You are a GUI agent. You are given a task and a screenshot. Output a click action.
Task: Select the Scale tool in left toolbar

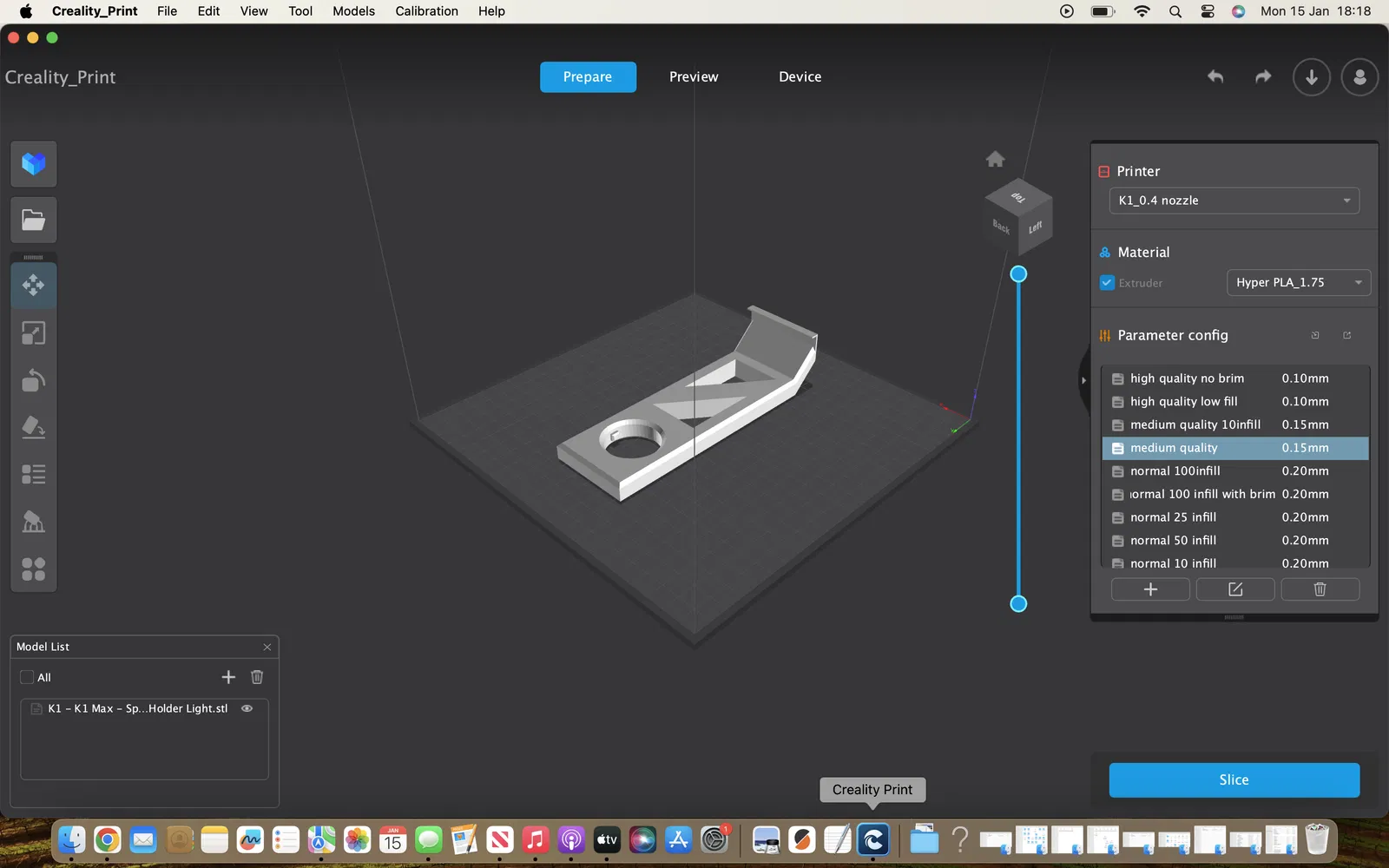[x=34, y=333]
